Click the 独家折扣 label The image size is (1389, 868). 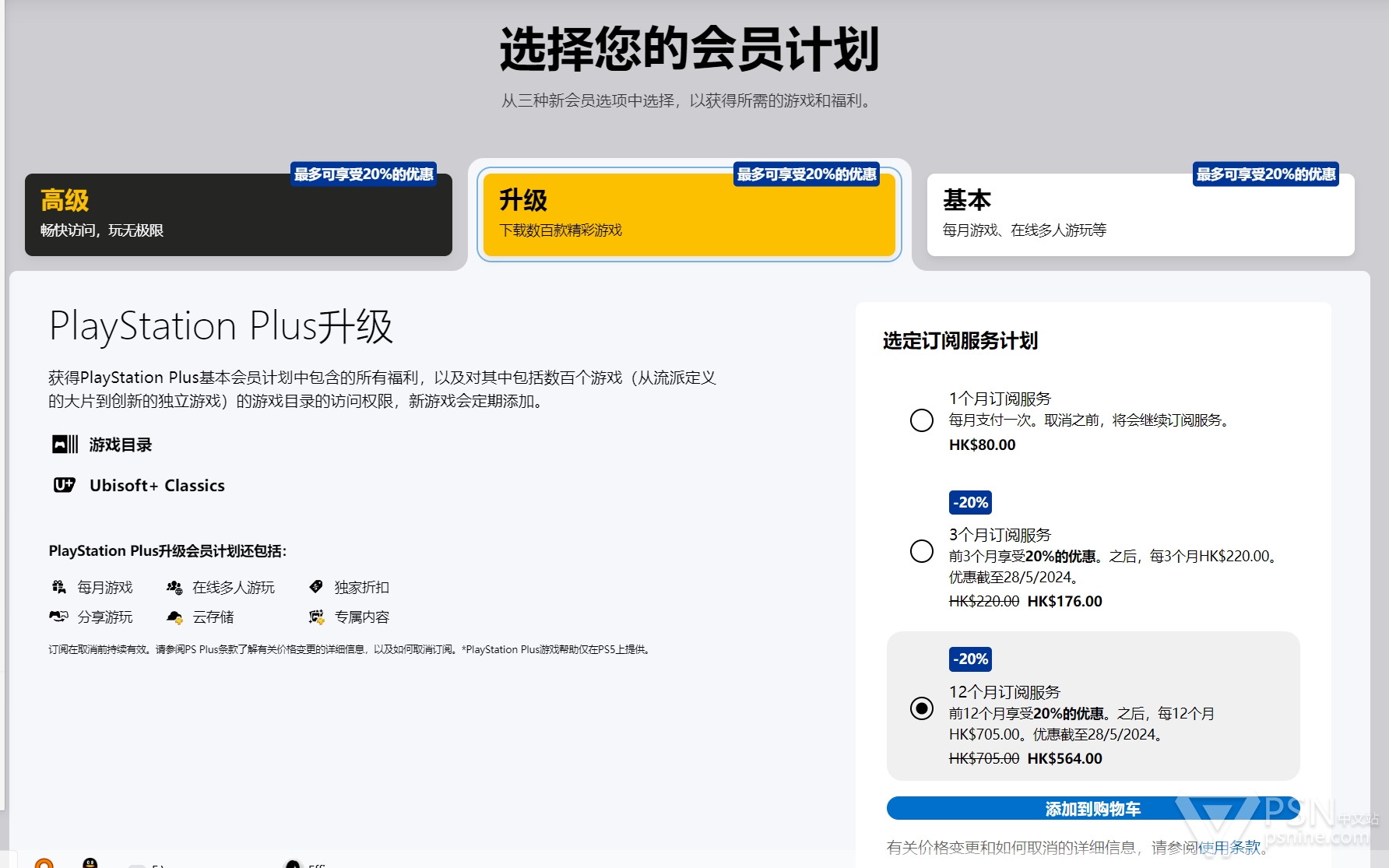(x=362, y=587)
